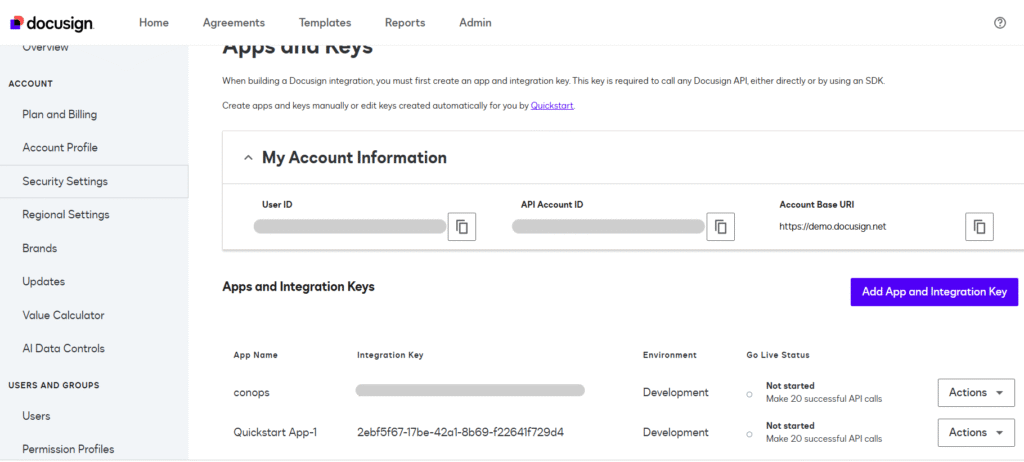Go to the Home tab
1024x462 pixels.
tap(154, 22)
